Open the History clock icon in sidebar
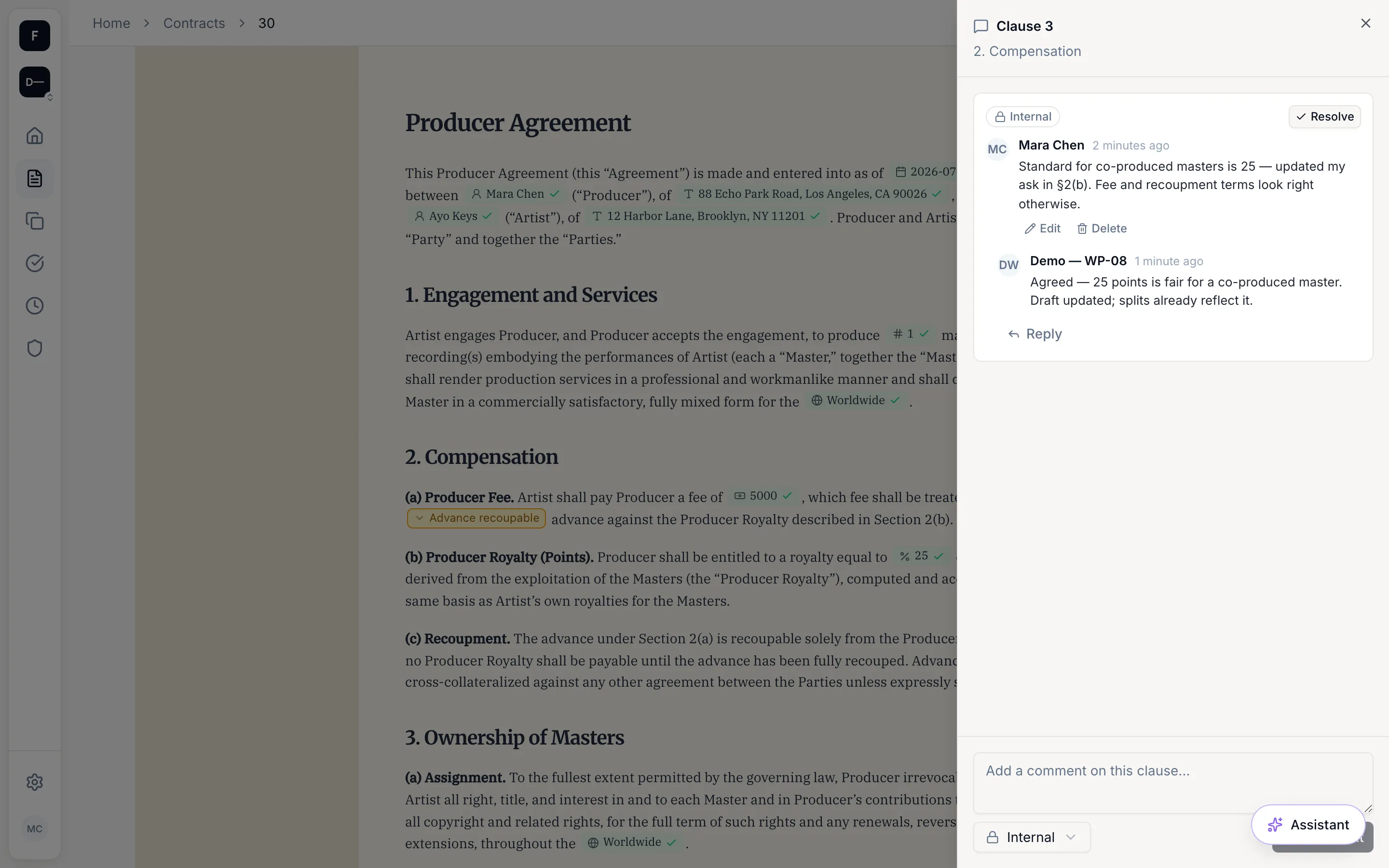1389x868 pixels. pos(34,306)
